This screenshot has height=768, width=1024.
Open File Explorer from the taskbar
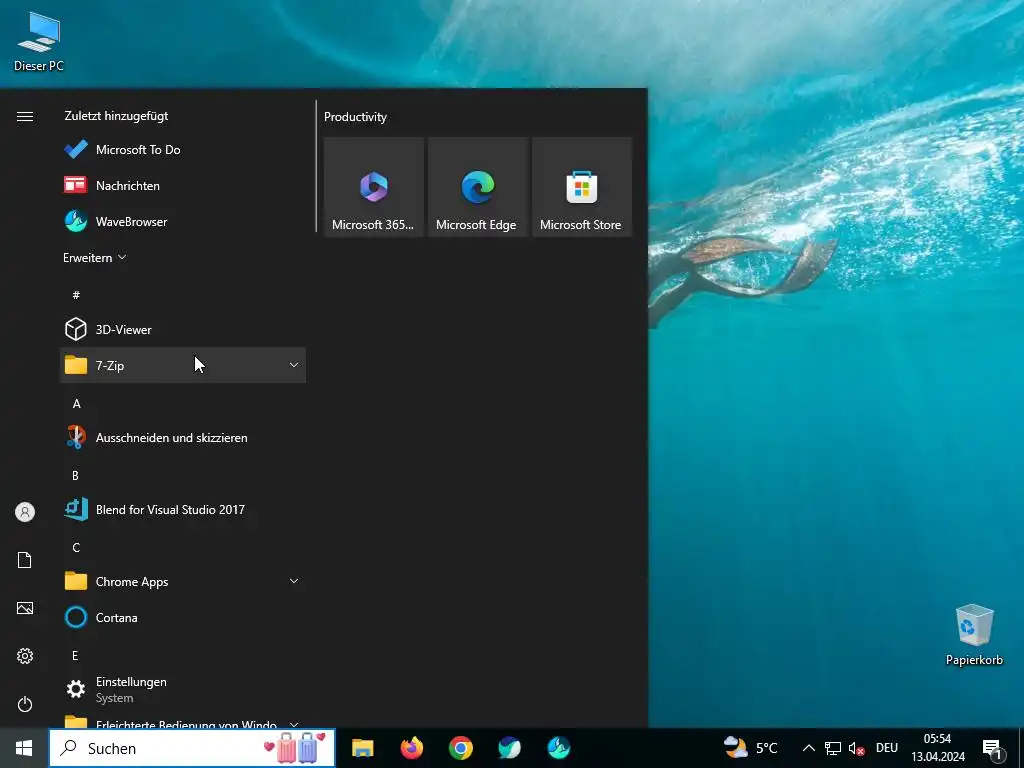point(362,748)
